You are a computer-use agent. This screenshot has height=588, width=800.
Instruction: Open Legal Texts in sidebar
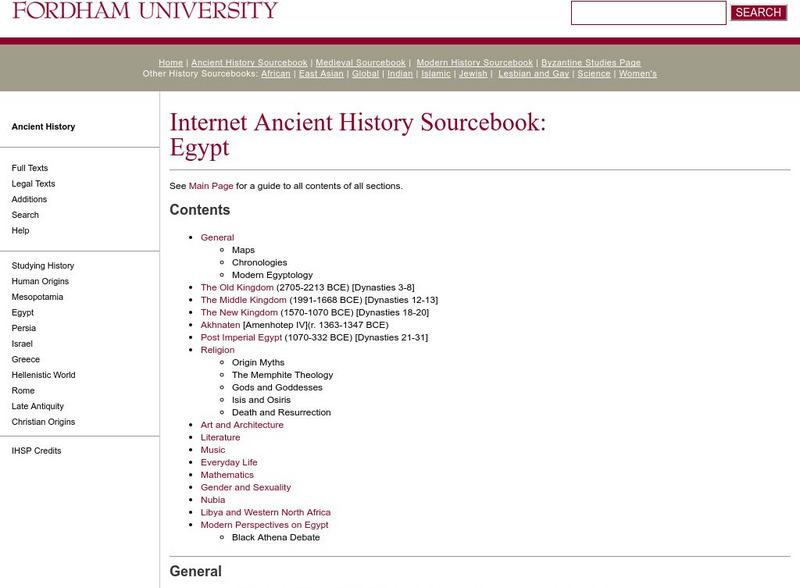tap(33, 184)
